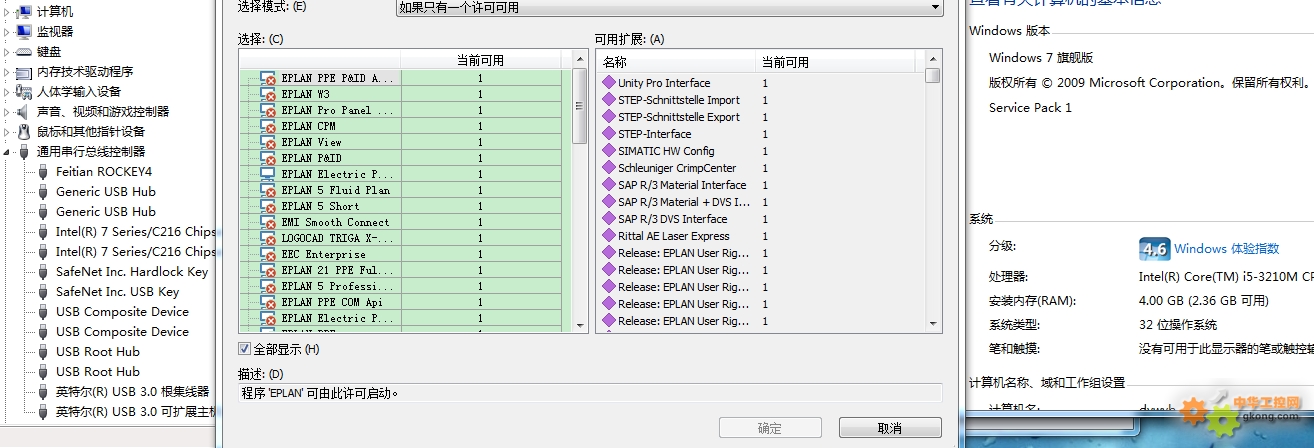Click the Windows 体验指数 4.6 score badge
Screen dimensions: 1314x448
(1154, 249)
